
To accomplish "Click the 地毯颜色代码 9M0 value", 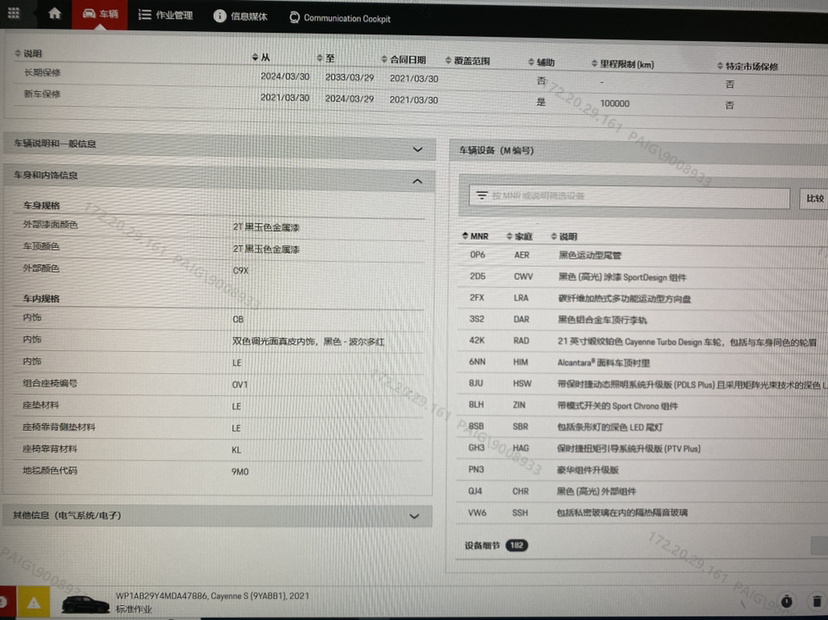I will point(240,471).
